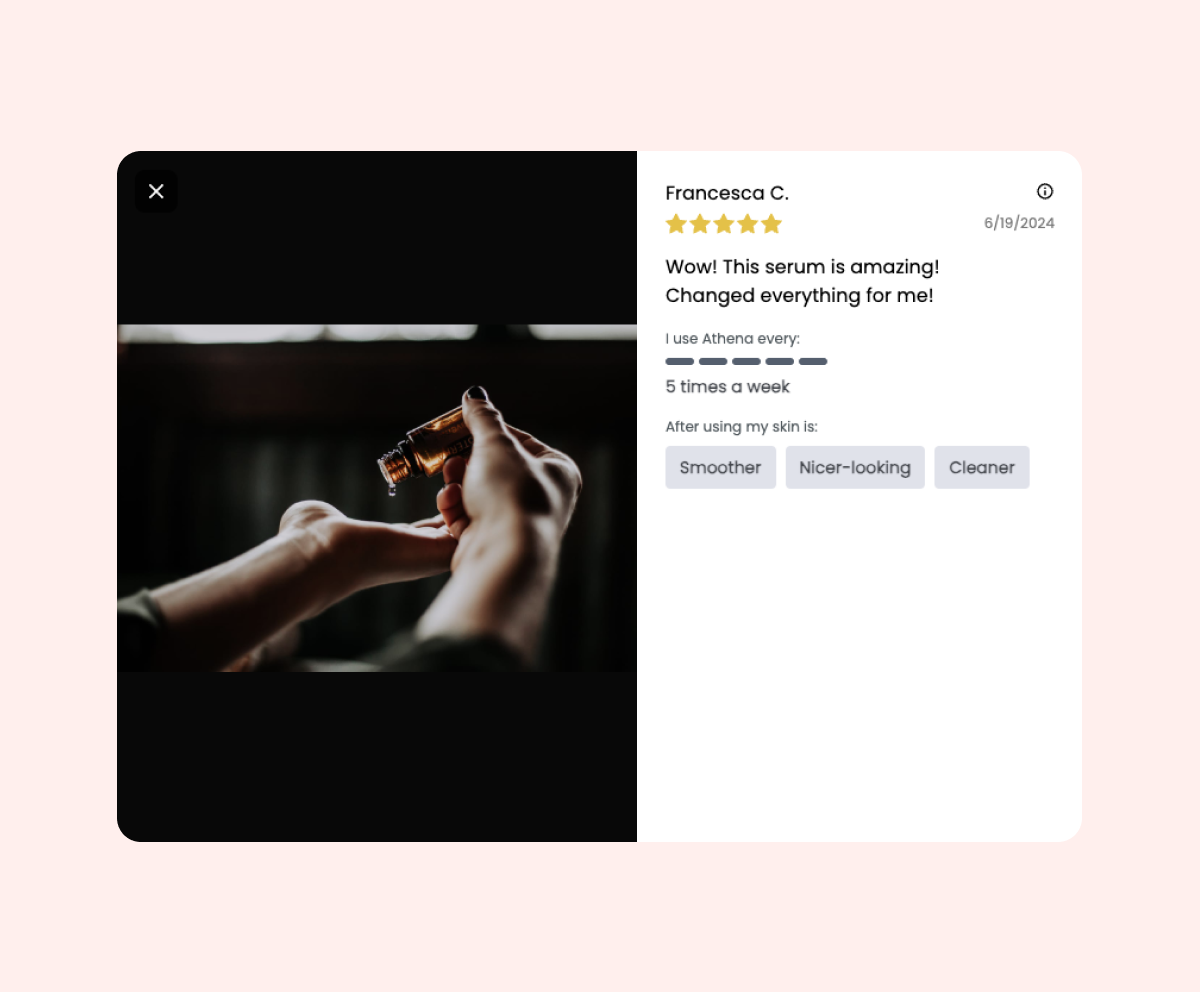Click the second rating star
Image resolution: width=1200 pixels, height=992 pixels.
[700, 224]
